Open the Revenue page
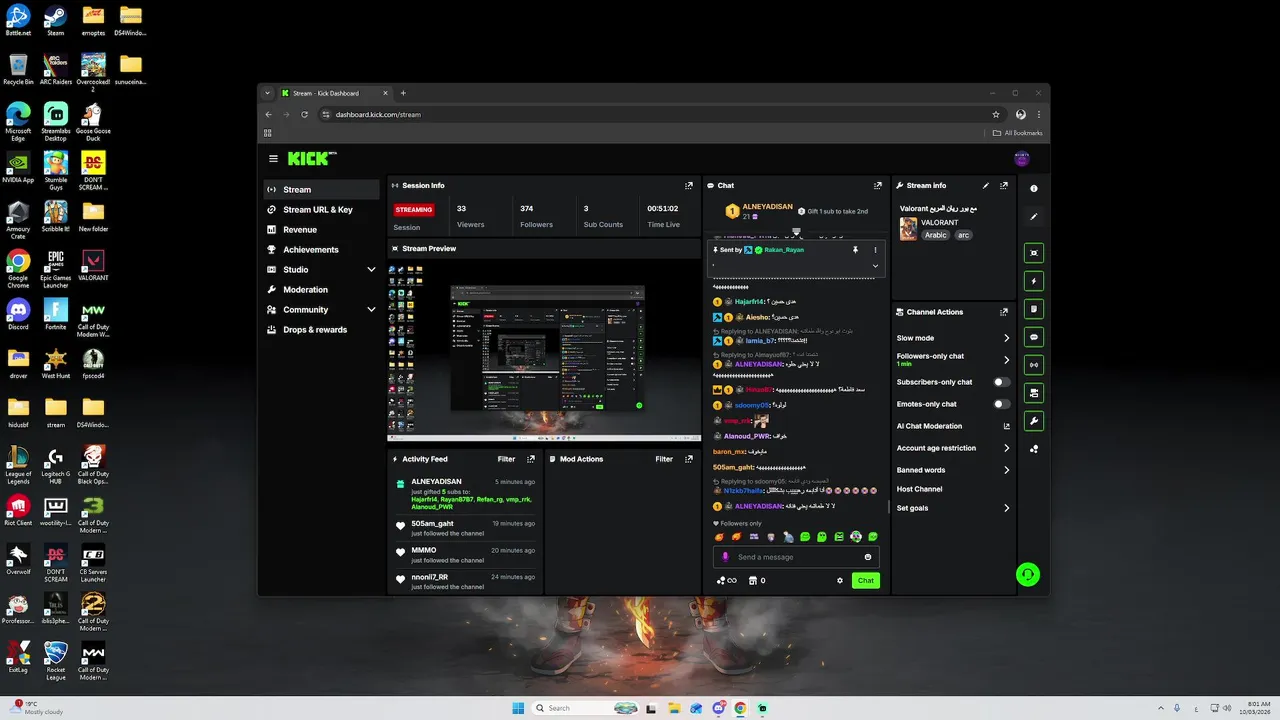This screenshot has height=720, width=1280. pyautogui.click(x=322, y=229)
